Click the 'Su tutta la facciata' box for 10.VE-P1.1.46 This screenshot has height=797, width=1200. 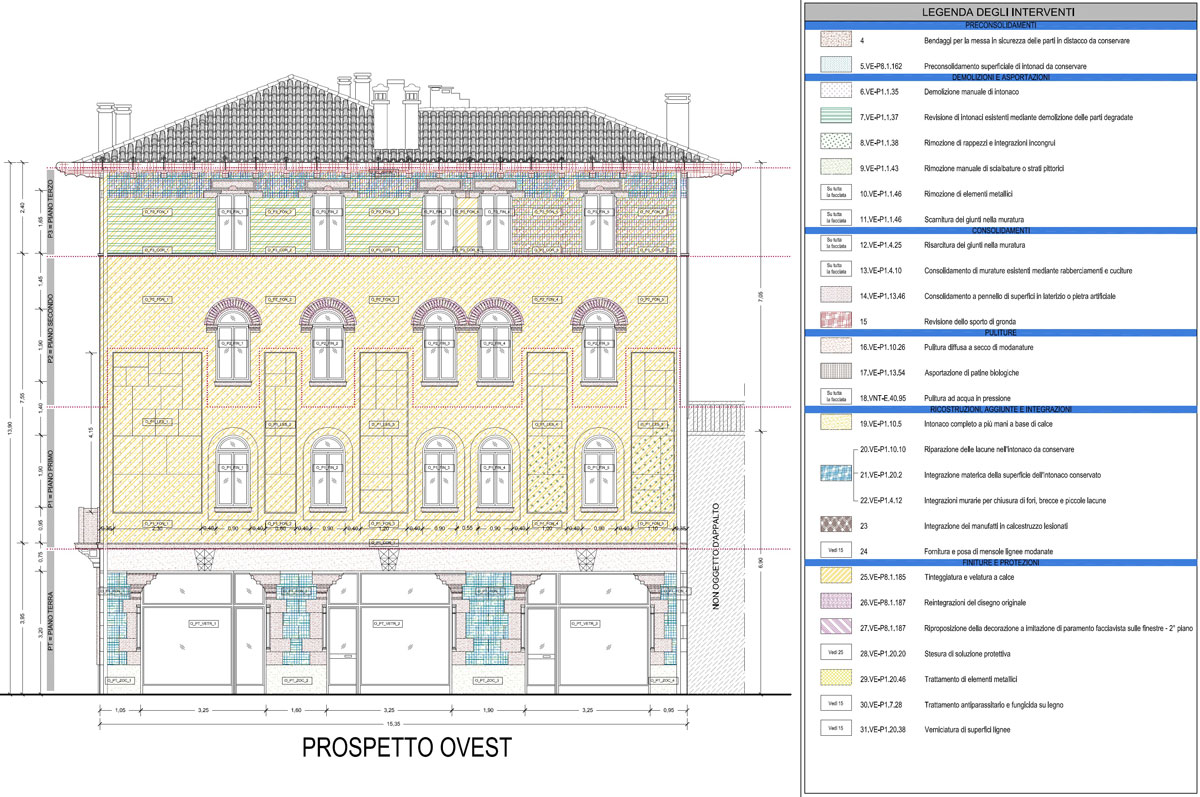click(833, 193)
